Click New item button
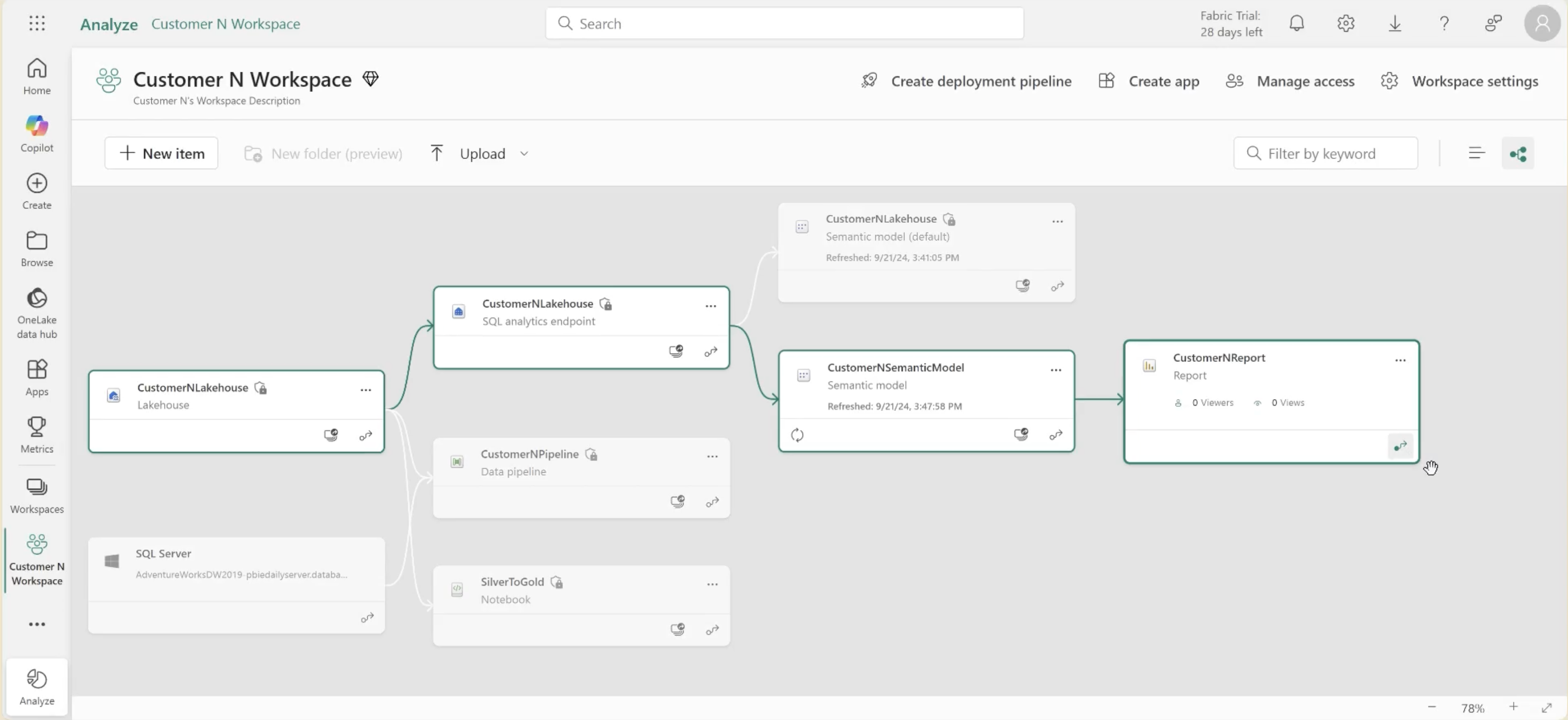 coord(161,153)
